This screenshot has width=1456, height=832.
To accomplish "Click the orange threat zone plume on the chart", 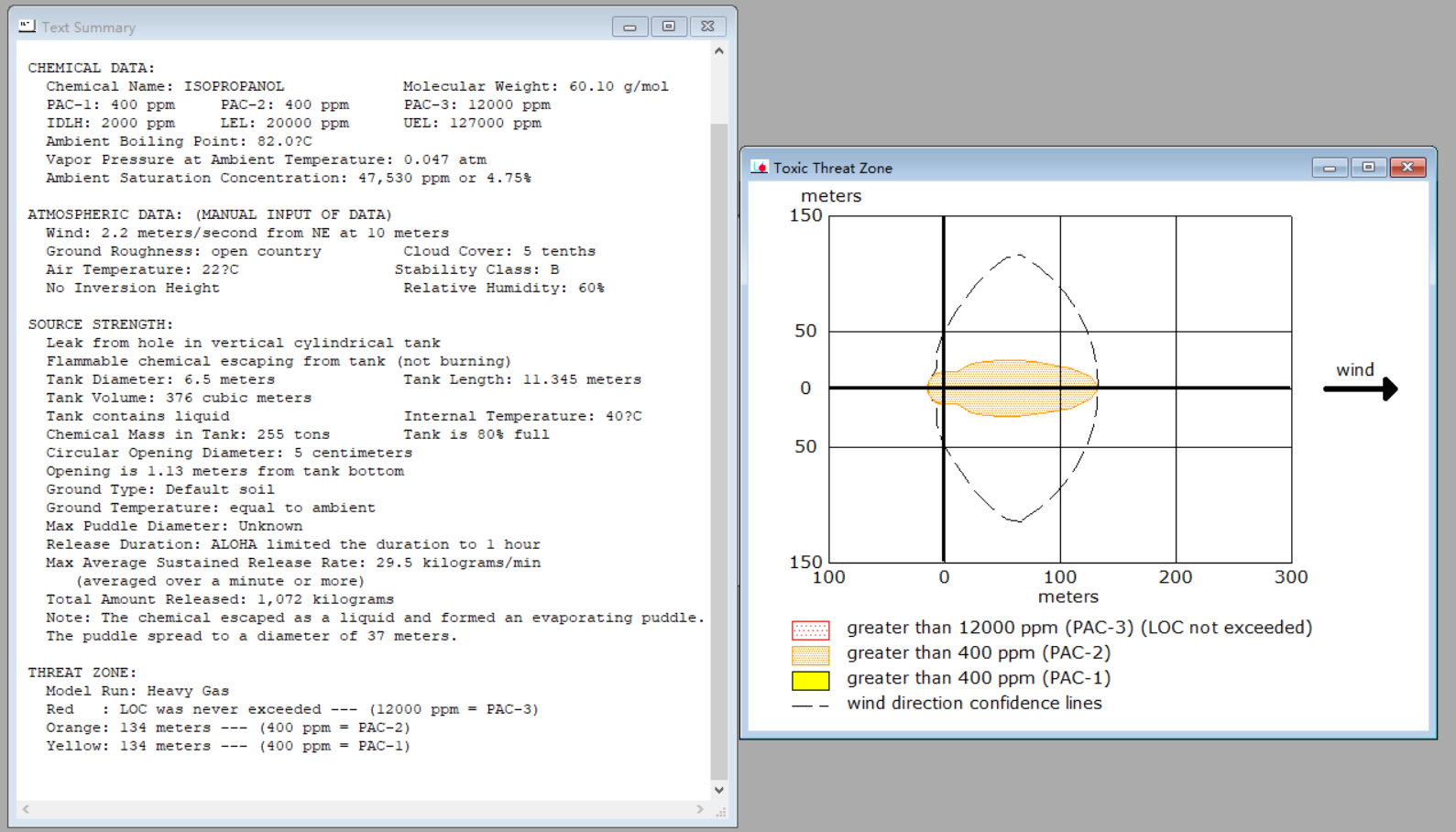I will 1013,388.
